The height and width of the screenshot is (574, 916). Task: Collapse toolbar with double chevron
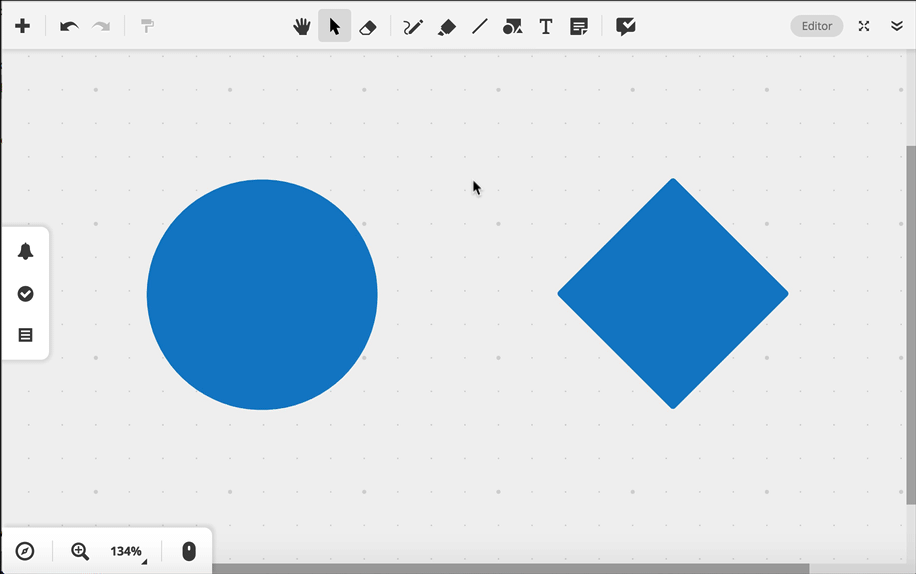[897, 26]
